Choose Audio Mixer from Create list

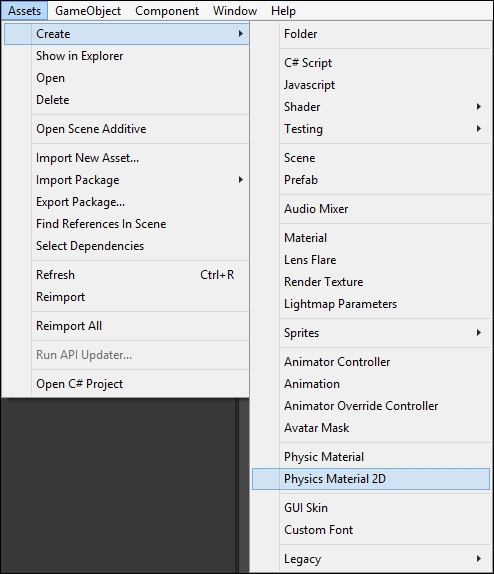click(371, 209)
